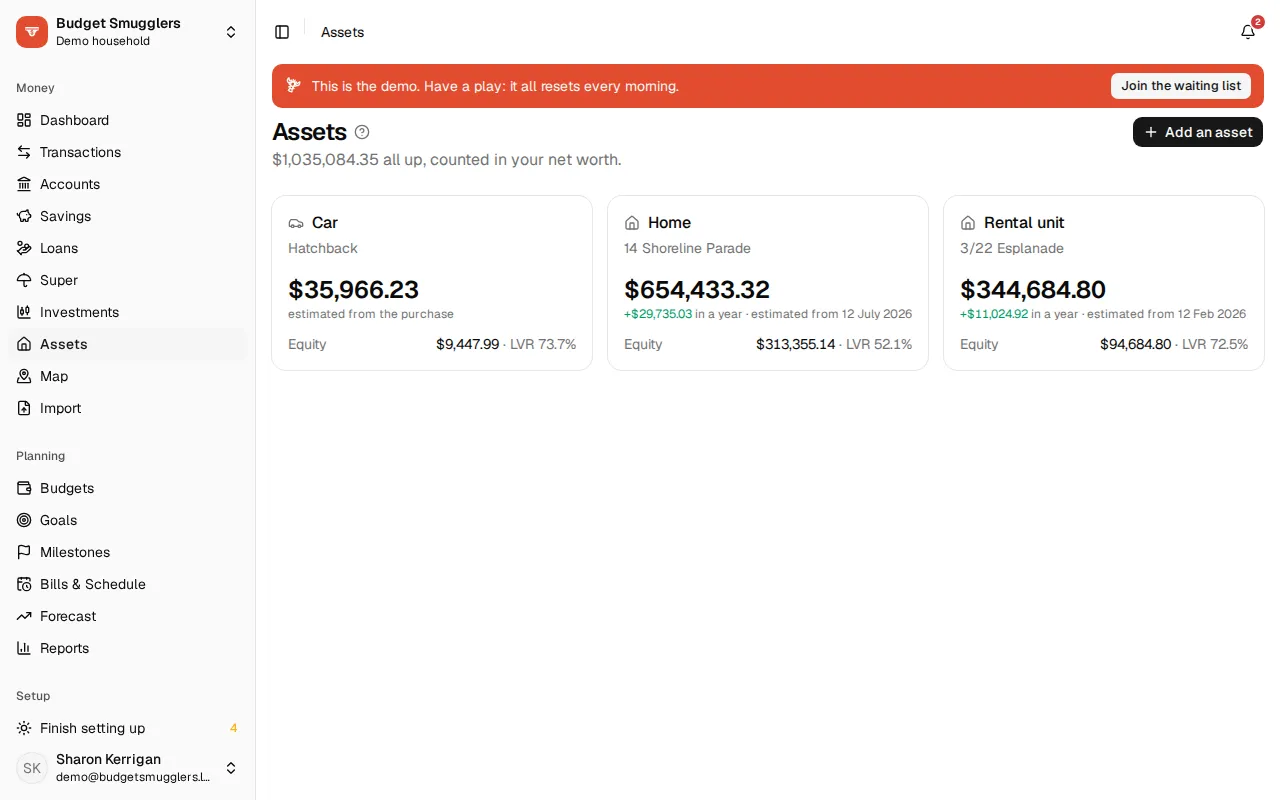
Task: Open Dashboard in the sidebar
Action: coord(127,120)
